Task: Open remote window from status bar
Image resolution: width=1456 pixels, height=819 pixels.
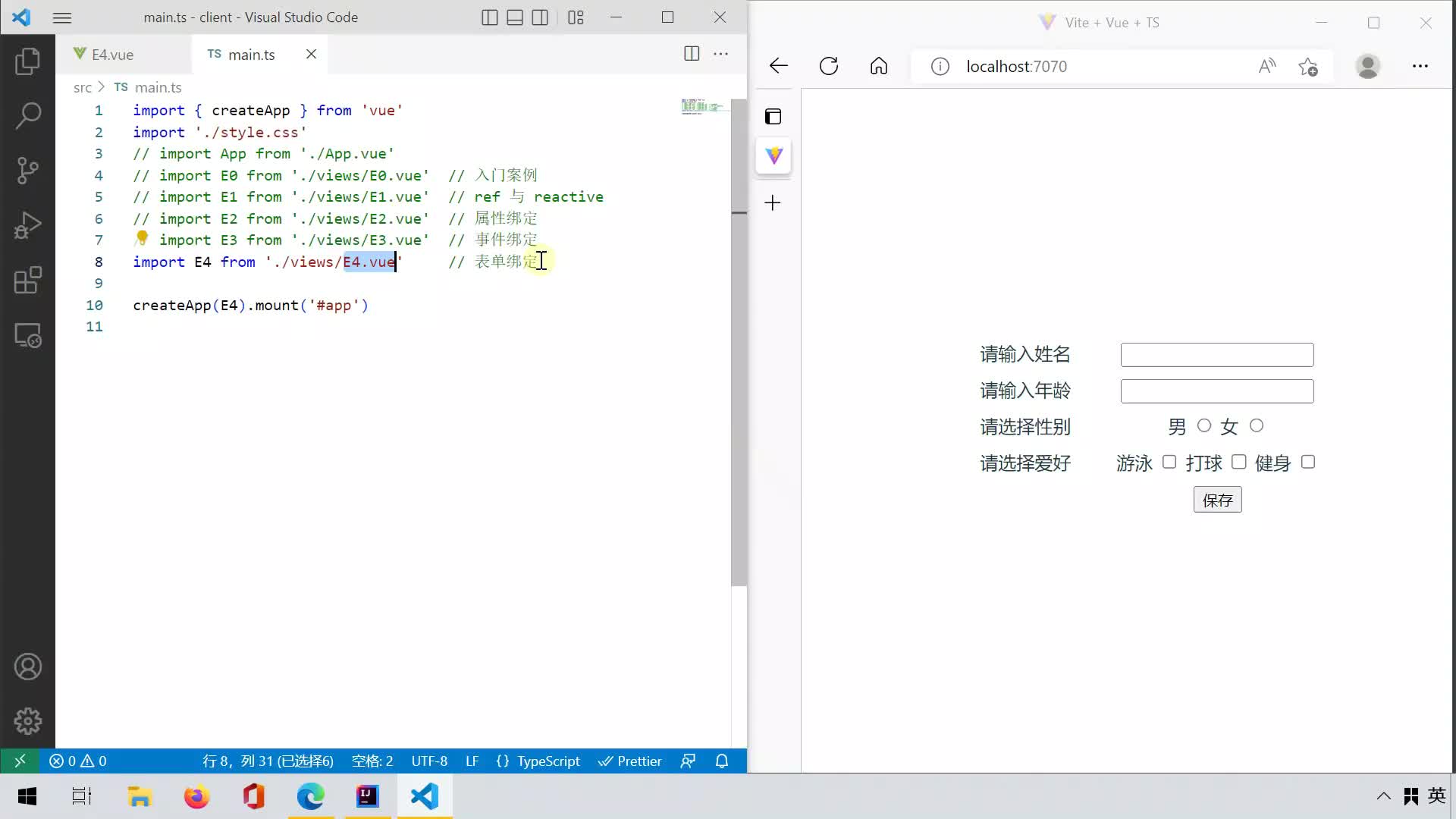Action: 20,761
